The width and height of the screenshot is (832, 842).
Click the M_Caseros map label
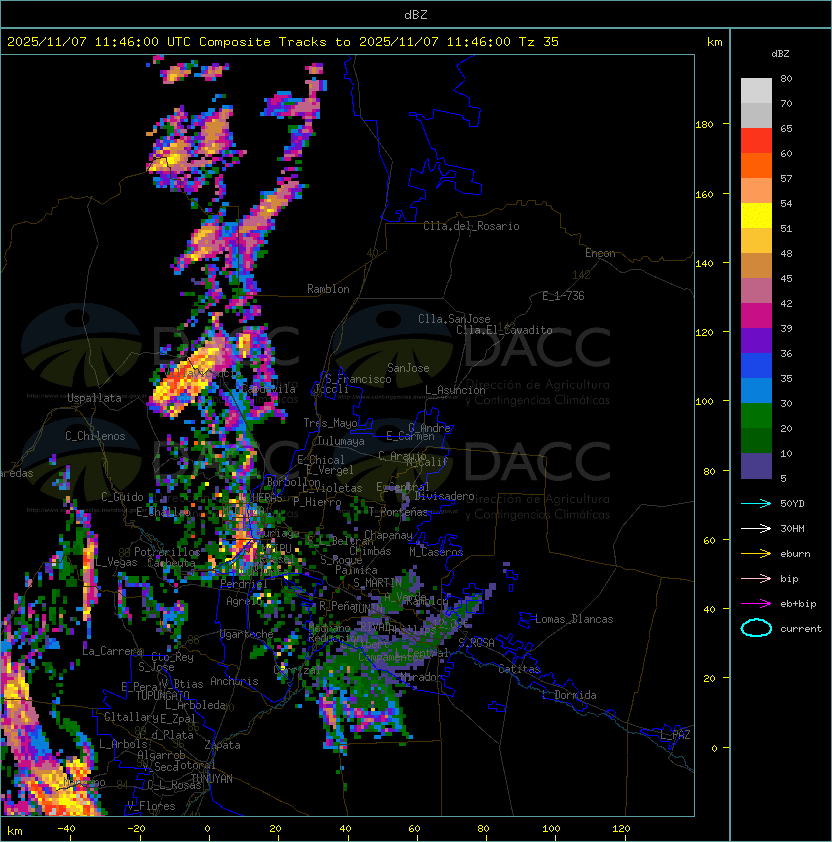[x=436, y=552]
